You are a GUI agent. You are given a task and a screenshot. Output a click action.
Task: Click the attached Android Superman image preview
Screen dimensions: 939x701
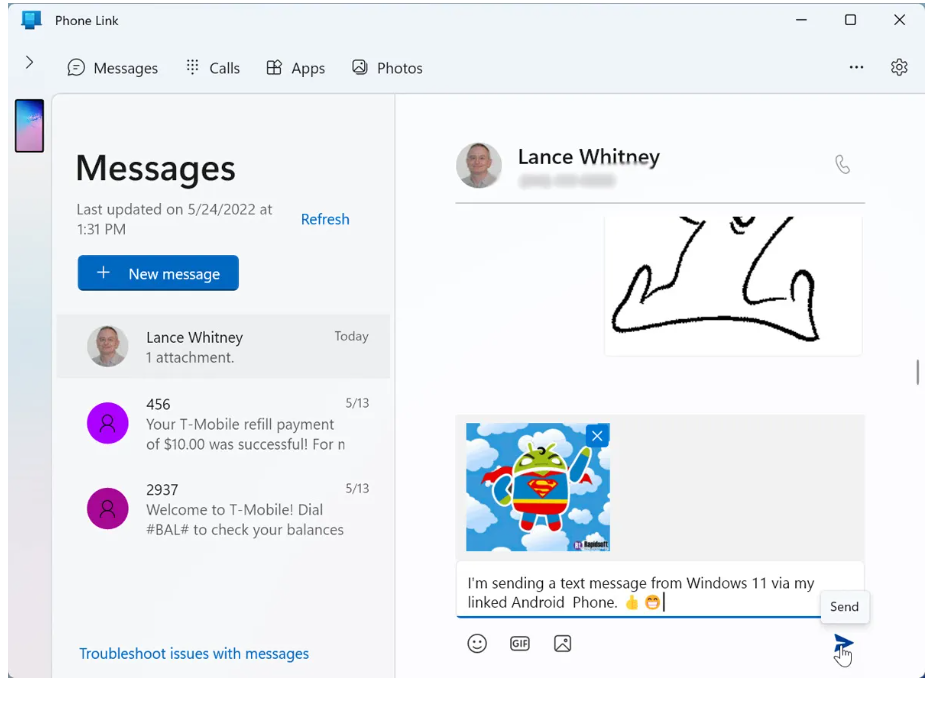538,487
